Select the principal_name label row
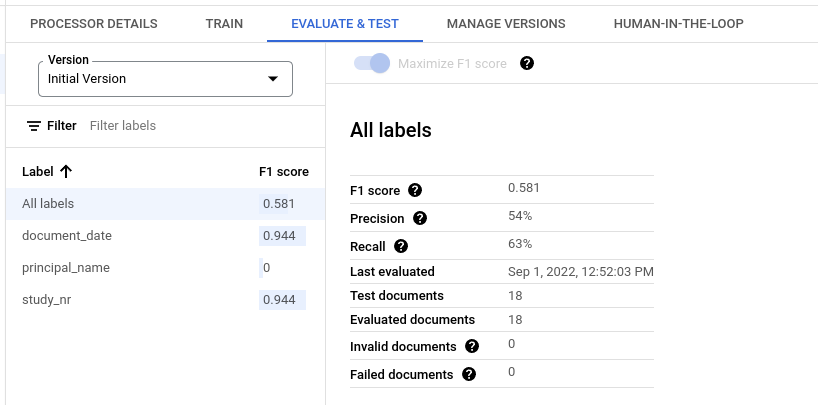Image resolution: width=818 pixels, height=405 pixels. (x=163, y=268)
